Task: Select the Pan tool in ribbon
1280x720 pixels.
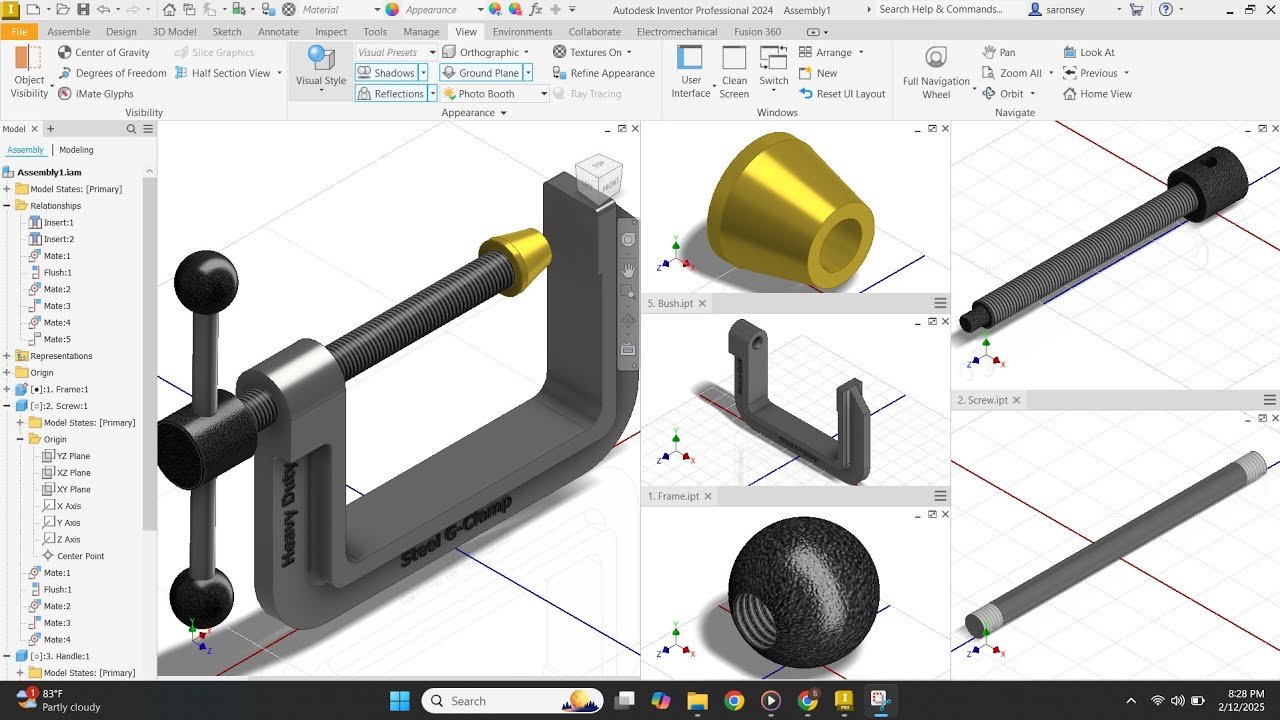Action: coord(998,52)
